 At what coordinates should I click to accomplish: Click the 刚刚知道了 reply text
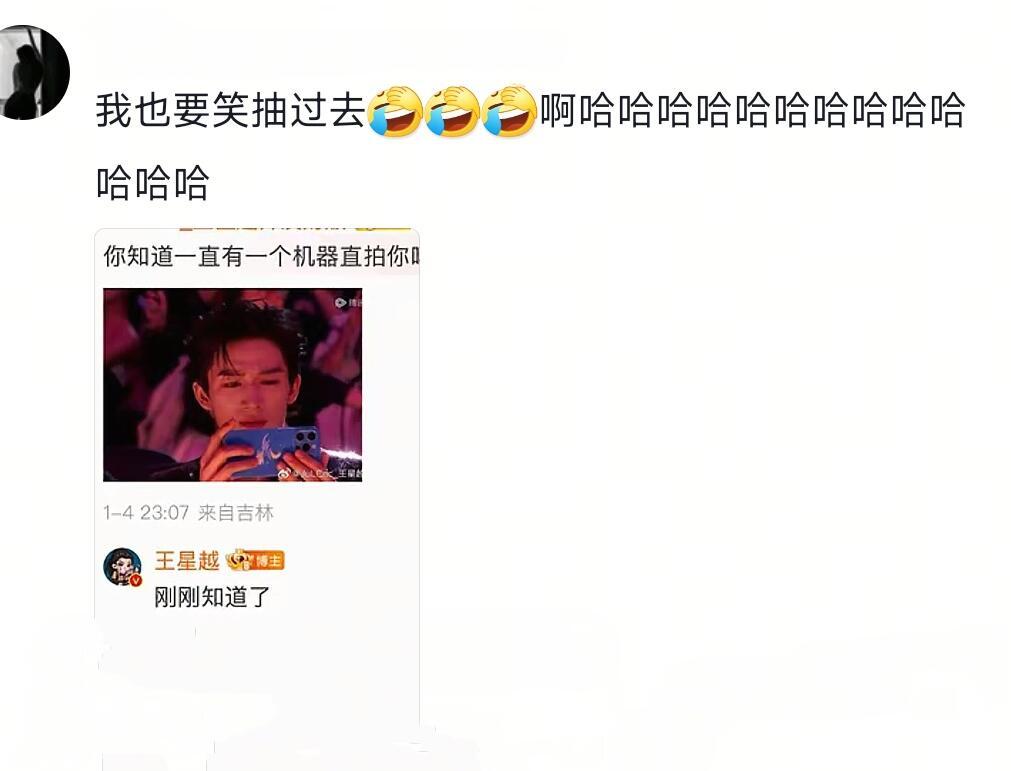(x=211, y=597)
